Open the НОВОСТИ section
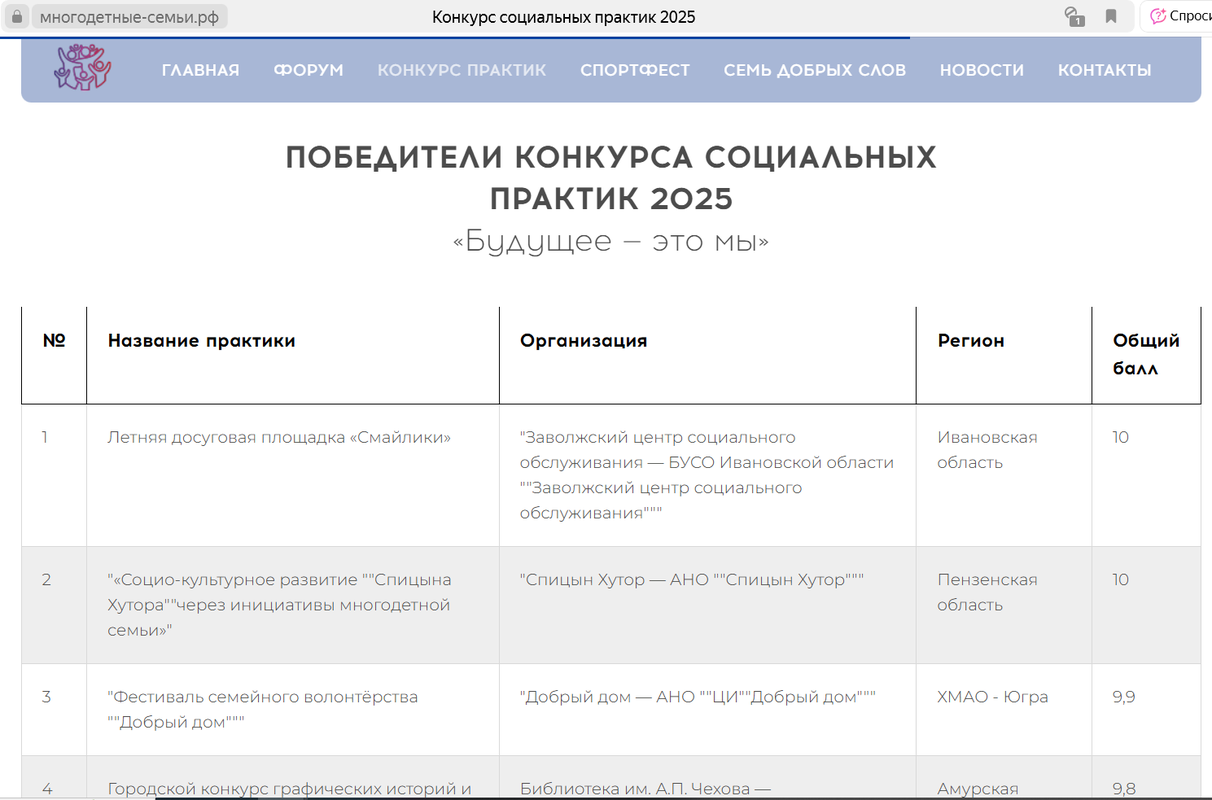This screenshot has width=1212, height=800. 981,70
